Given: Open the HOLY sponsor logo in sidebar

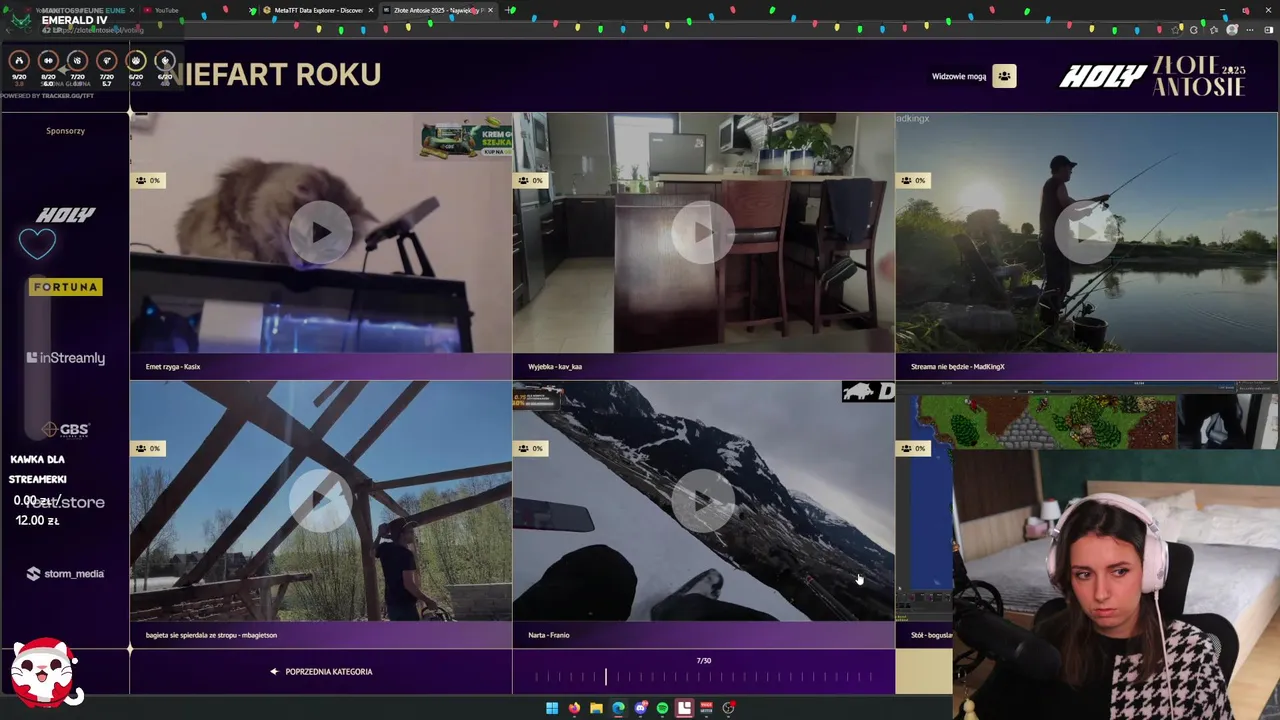Looking at the screenshot, I should point(65,215).
